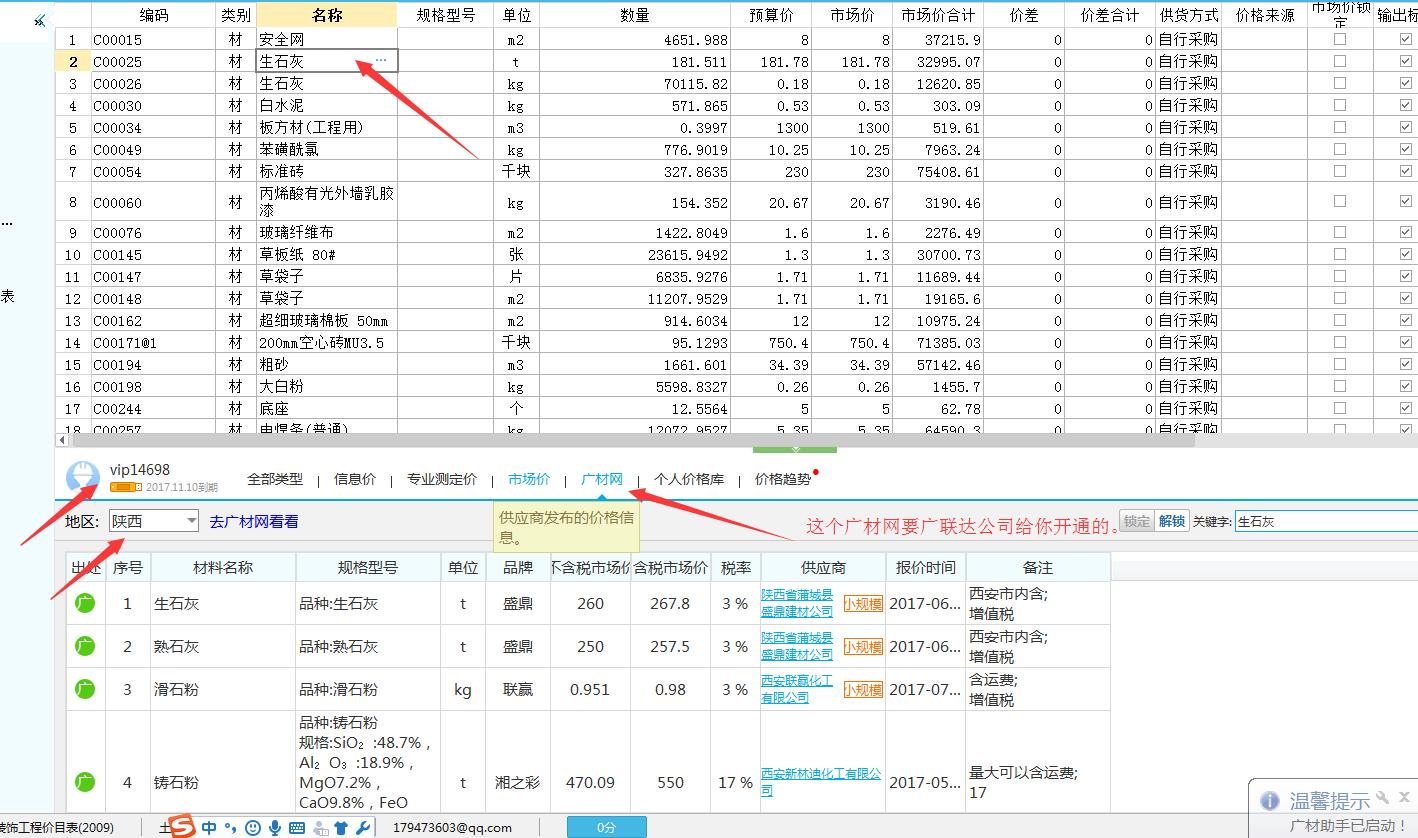The height and width of the screenshot is (838, 1418).
Task: Open 去广材网看看 link
Action: tap(254, 521)
